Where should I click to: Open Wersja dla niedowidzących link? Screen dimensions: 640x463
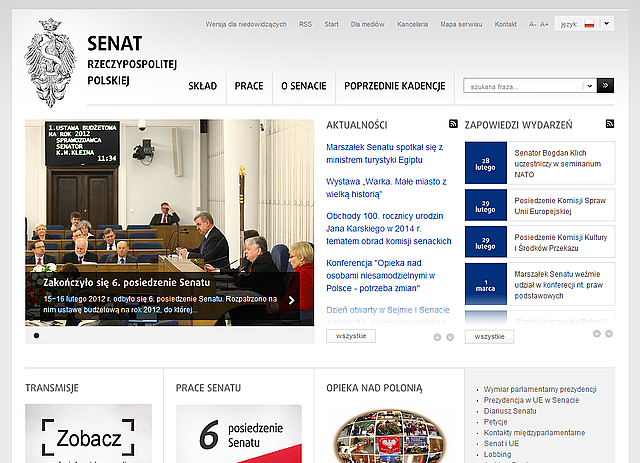(x=246, y=24)
